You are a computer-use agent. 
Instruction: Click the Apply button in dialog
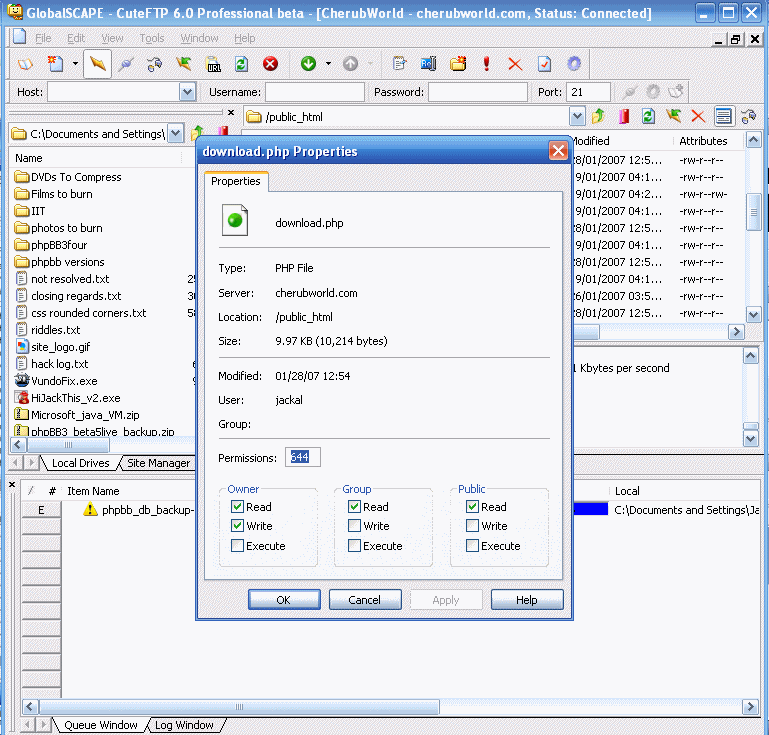click(446, 600)
